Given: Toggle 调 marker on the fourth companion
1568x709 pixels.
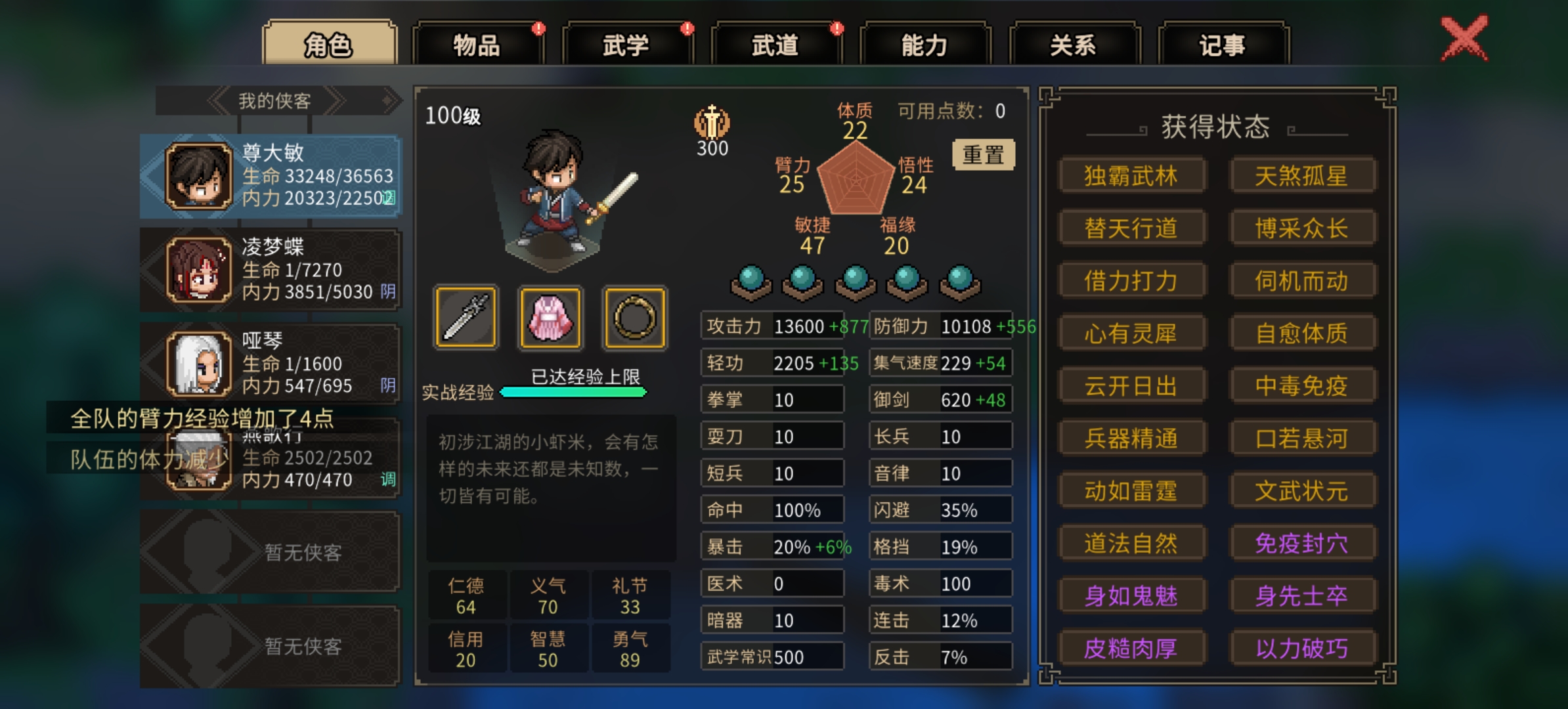Looking at the screenshot, I should [388, 479].
